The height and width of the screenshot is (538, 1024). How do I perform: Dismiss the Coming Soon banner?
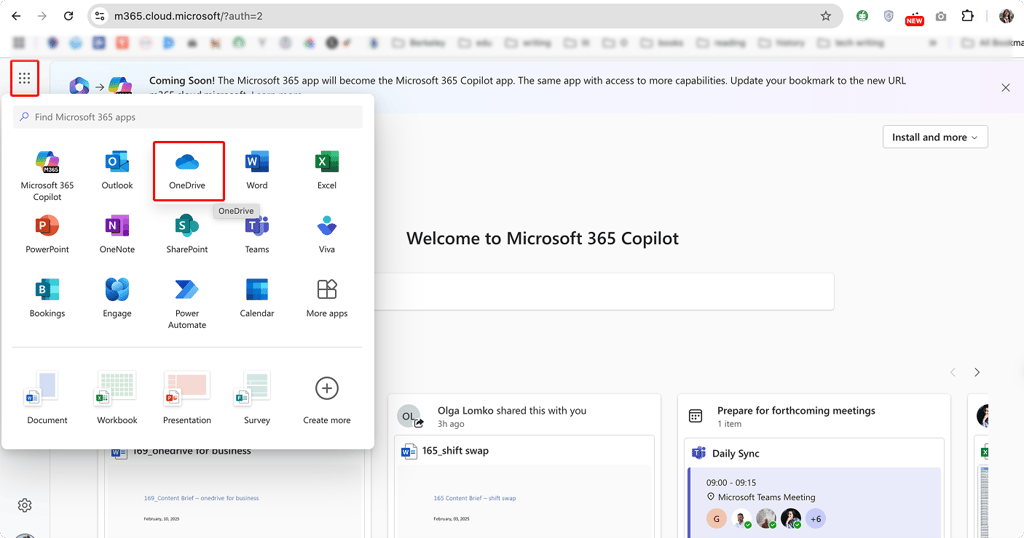(x=1006, y=87)
